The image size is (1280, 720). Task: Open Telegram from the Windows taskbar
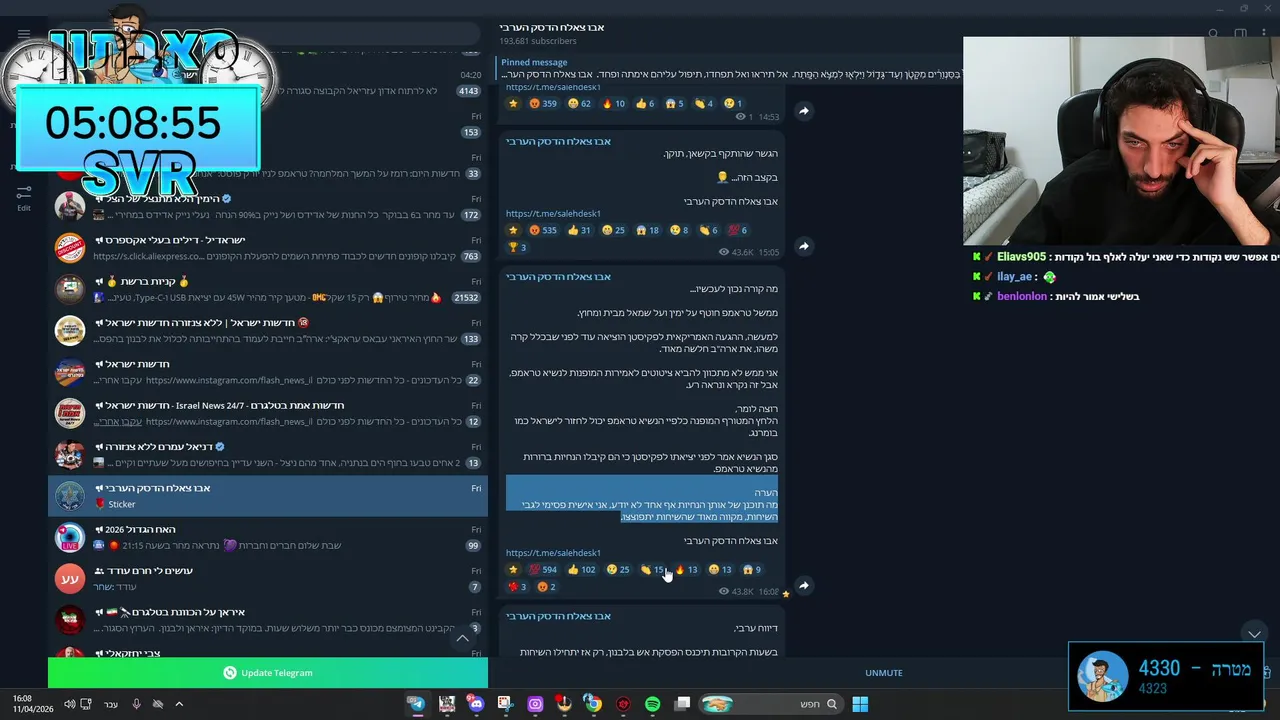(x=416, y=704)
